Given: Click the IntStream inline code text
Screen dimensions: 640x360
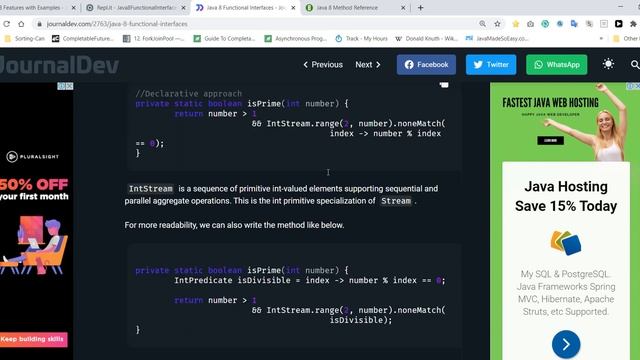Looking at the screenshot, I should [151, 189].
